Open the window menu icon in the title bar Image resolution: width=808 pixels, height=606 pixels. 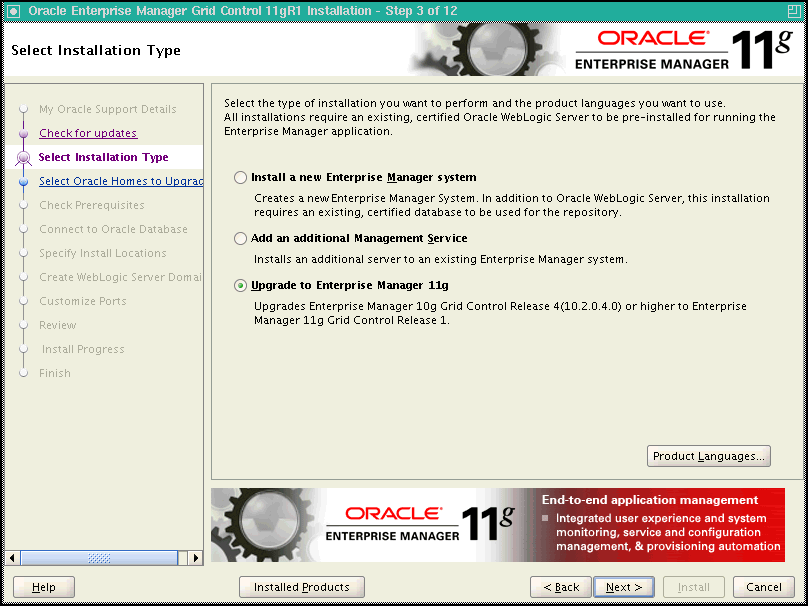click(15, 11)
